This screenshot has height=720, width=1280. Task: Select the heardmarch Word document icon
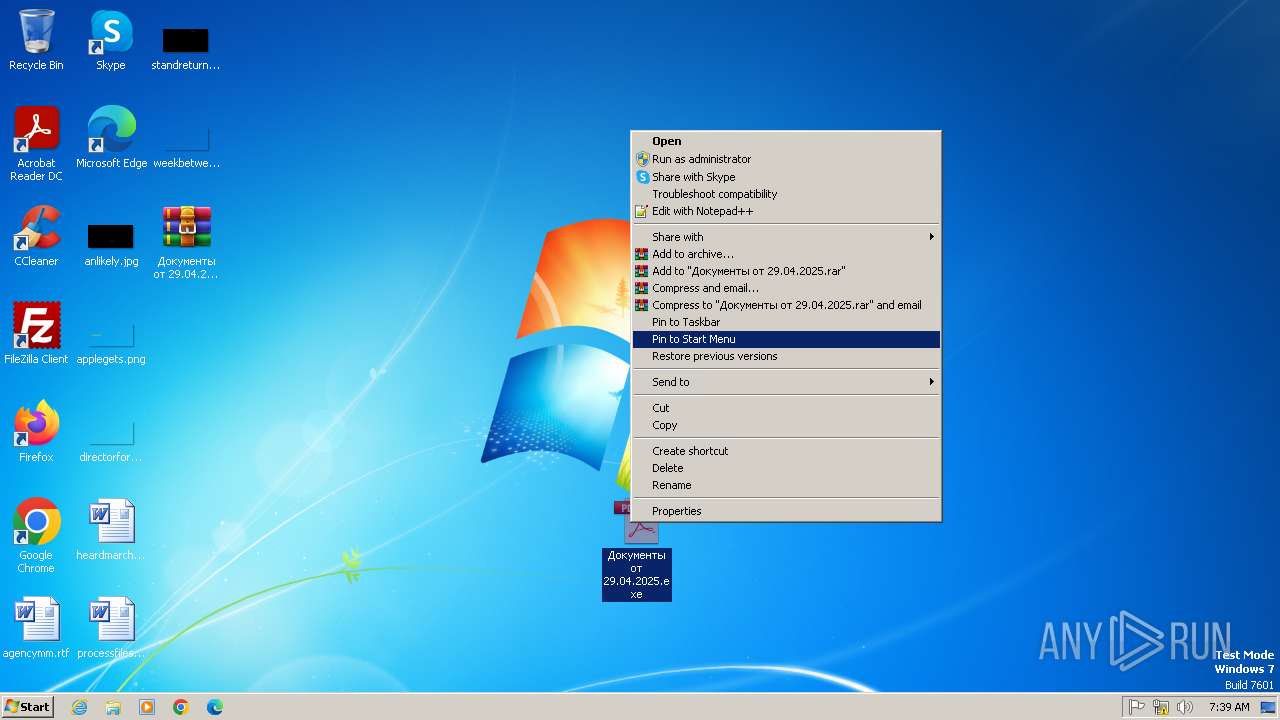111,529
